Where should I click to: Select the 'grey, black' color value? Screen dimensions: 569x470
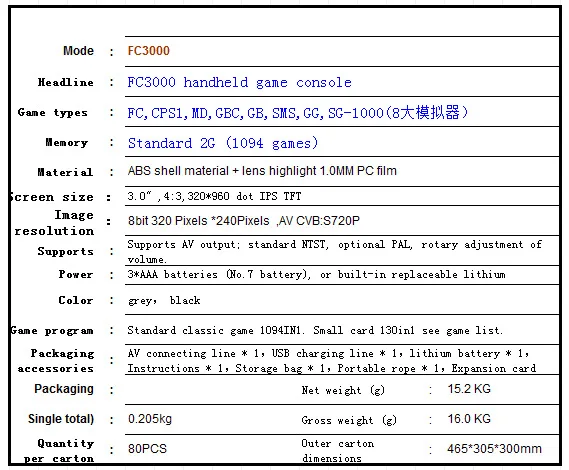click(x=164, y=301)
